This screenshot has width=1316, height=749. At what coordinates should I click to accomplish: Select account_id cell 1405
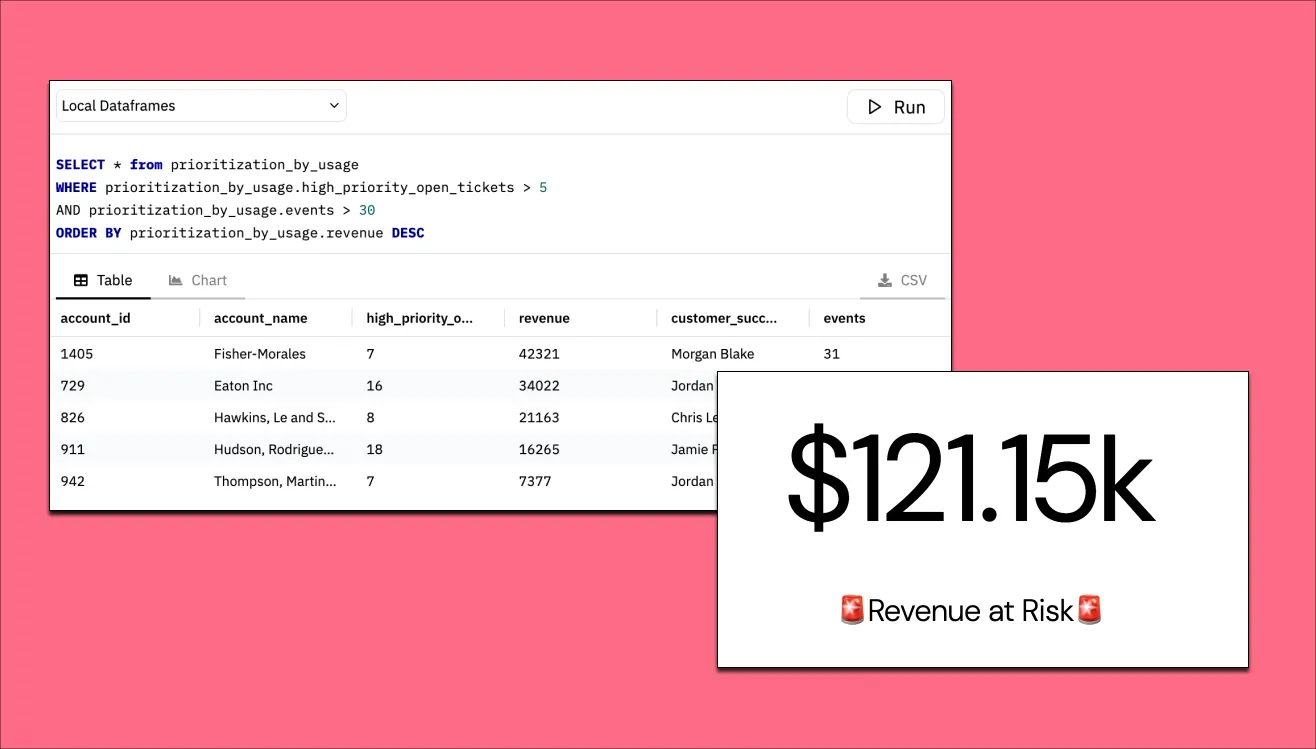(x=77, y=354)
